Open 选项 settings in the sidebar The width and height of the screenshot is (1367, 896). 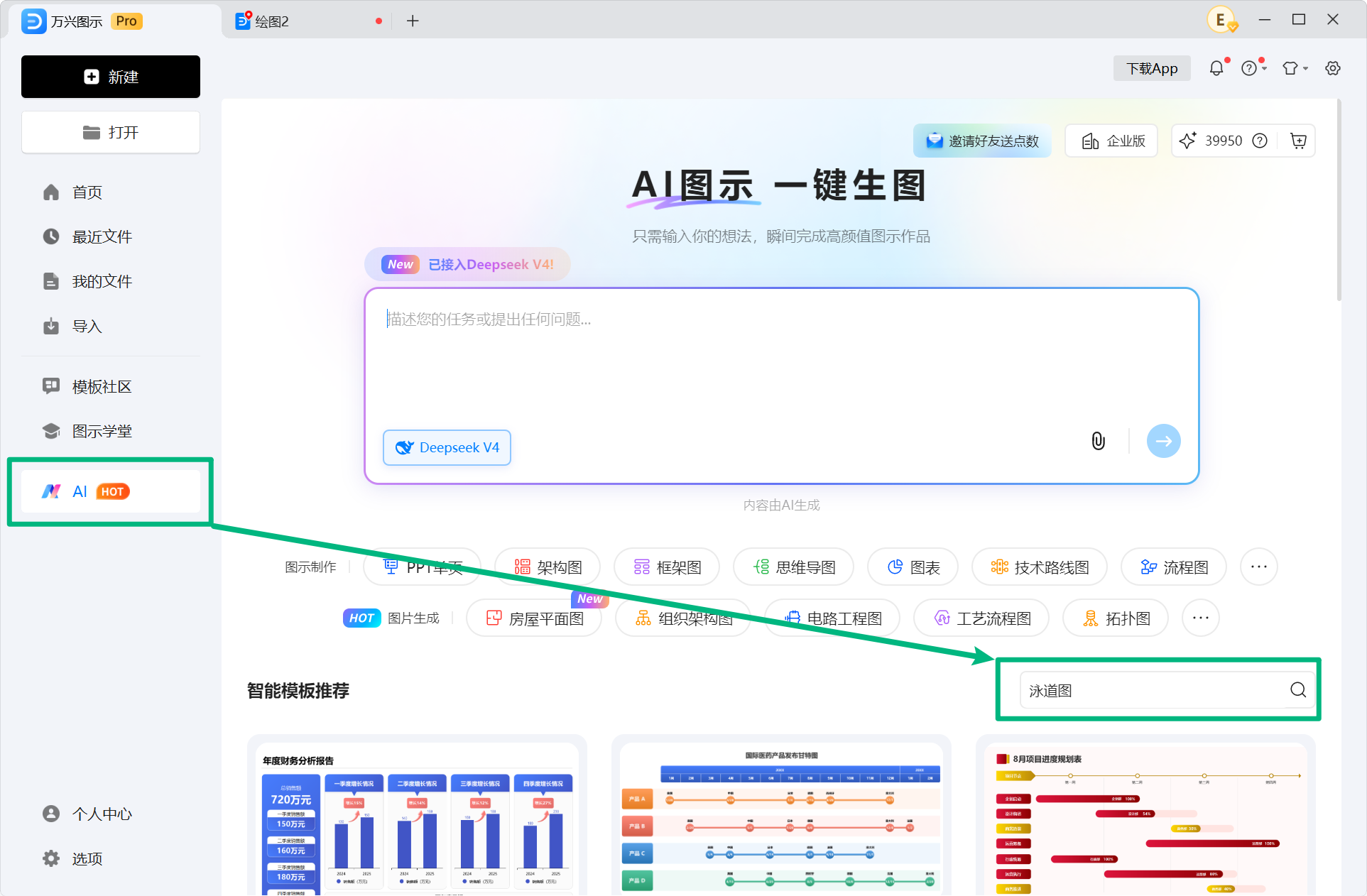[x=111, y=858]
